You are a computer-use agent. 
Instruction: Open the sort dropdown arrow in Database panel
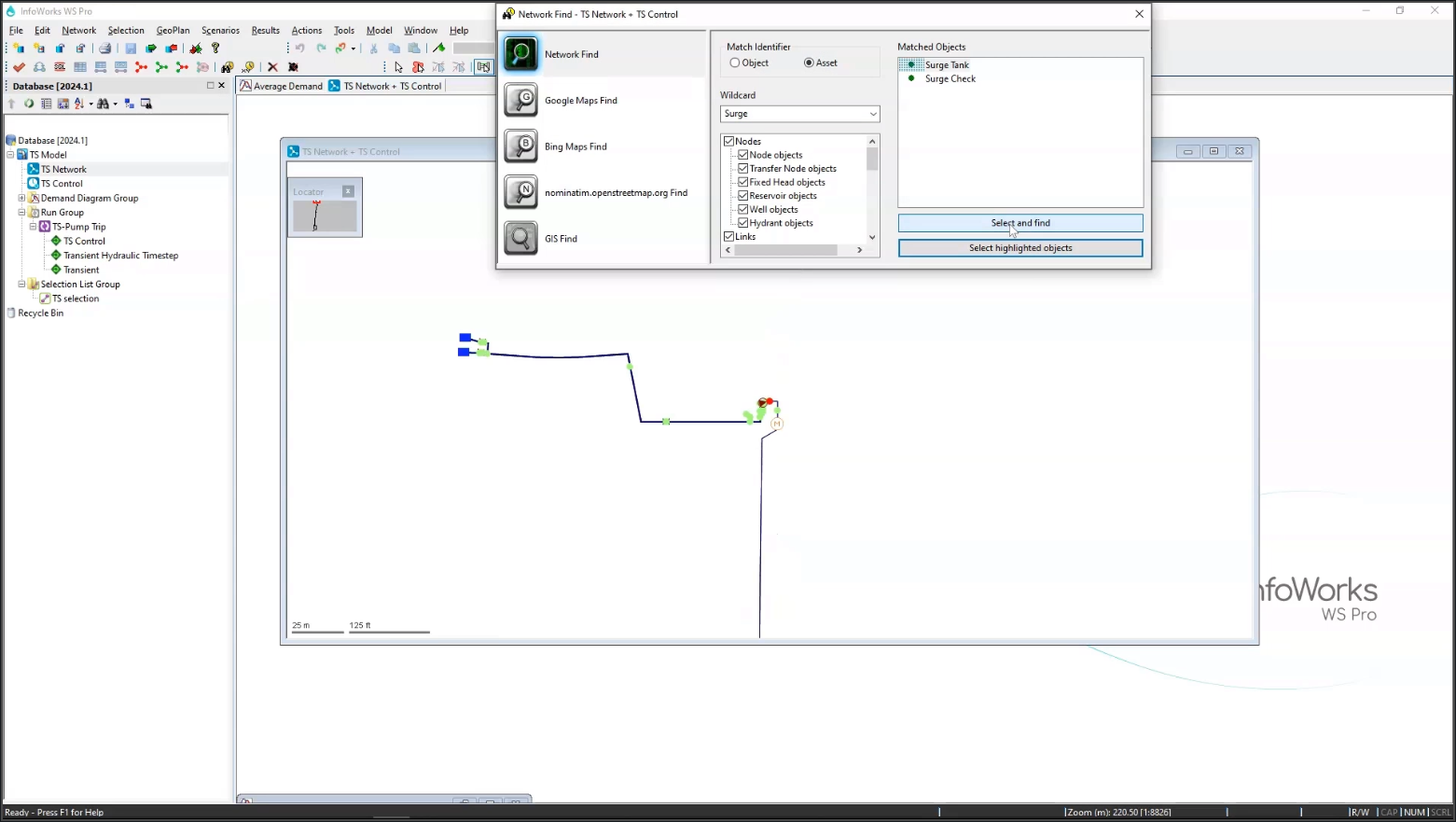[x=90, y=104]
